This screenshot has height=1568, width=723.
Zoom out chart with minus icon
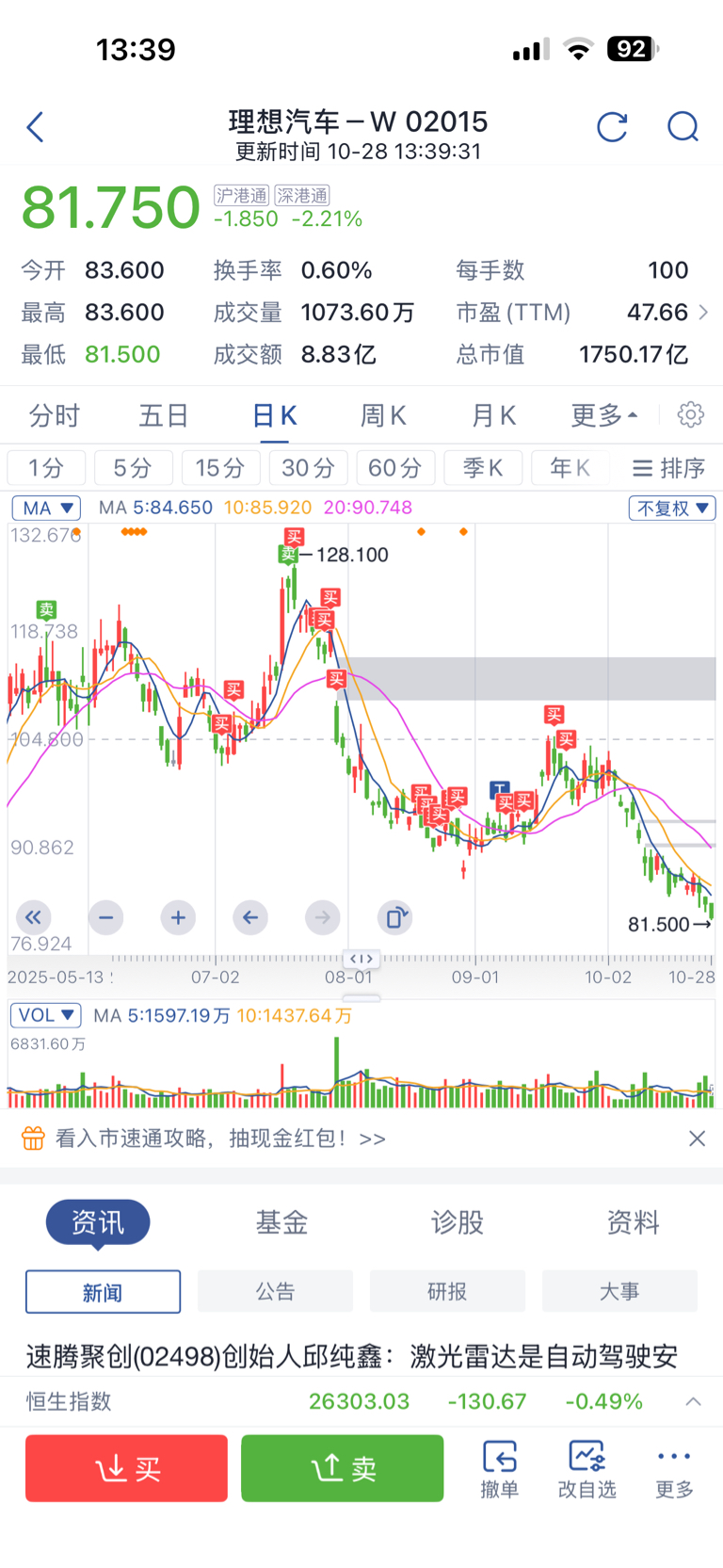pyautogui.click(x=105, y=917)
